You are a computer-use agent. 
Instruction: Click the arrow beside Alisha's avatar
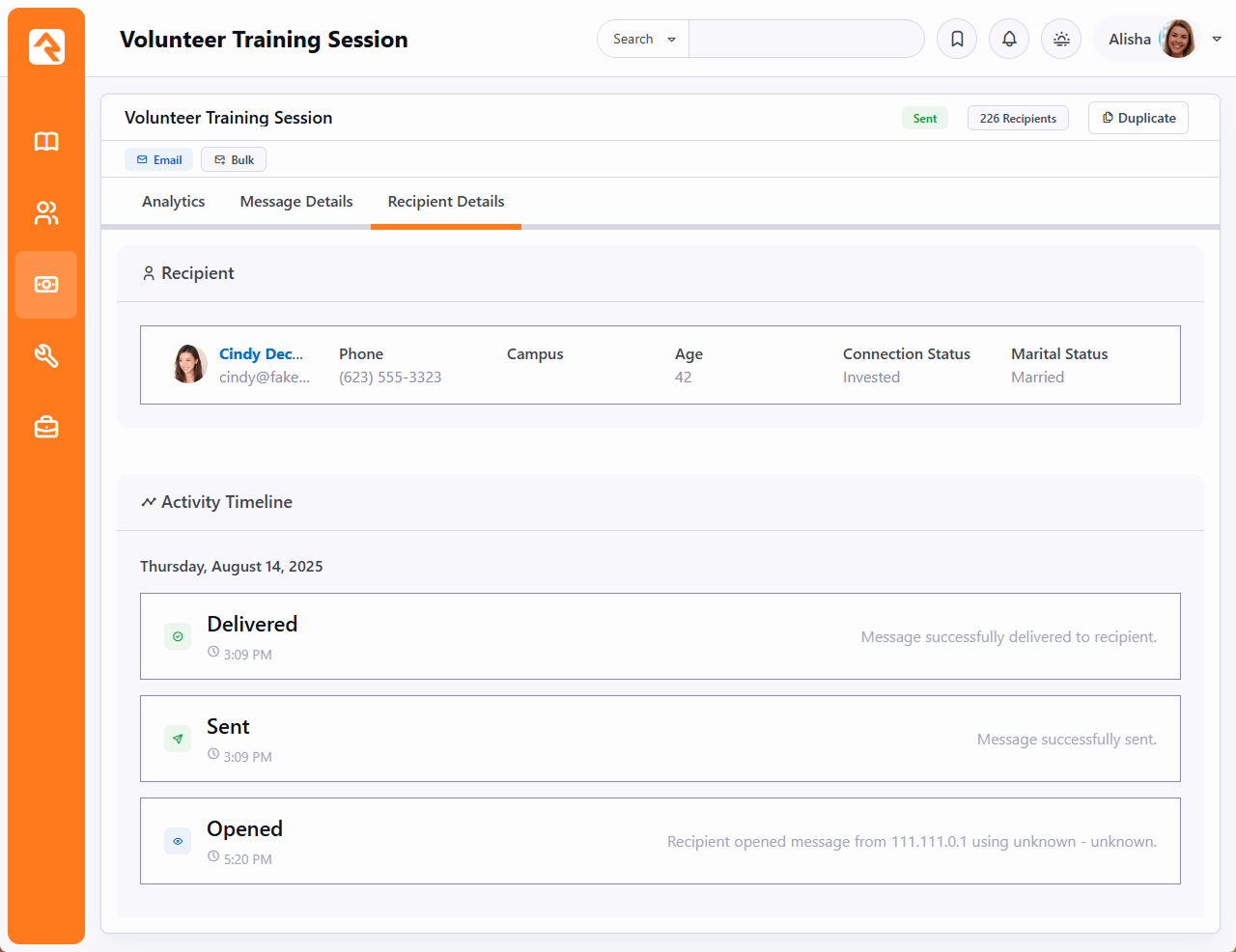1217,40
